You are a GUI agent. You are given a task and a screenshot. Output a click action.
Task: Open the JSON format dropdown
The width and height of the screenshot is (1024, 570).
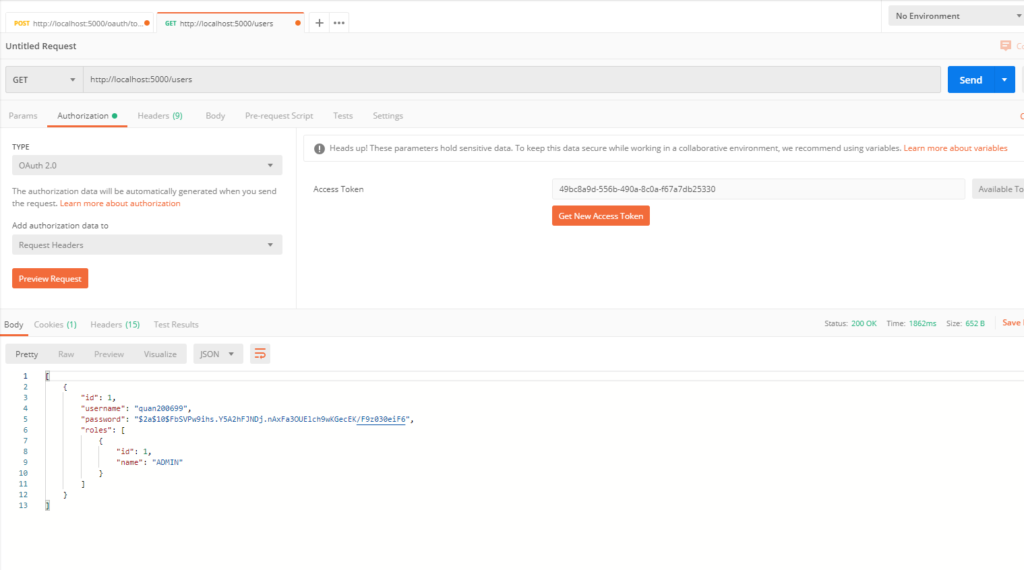tap(218, 354)
